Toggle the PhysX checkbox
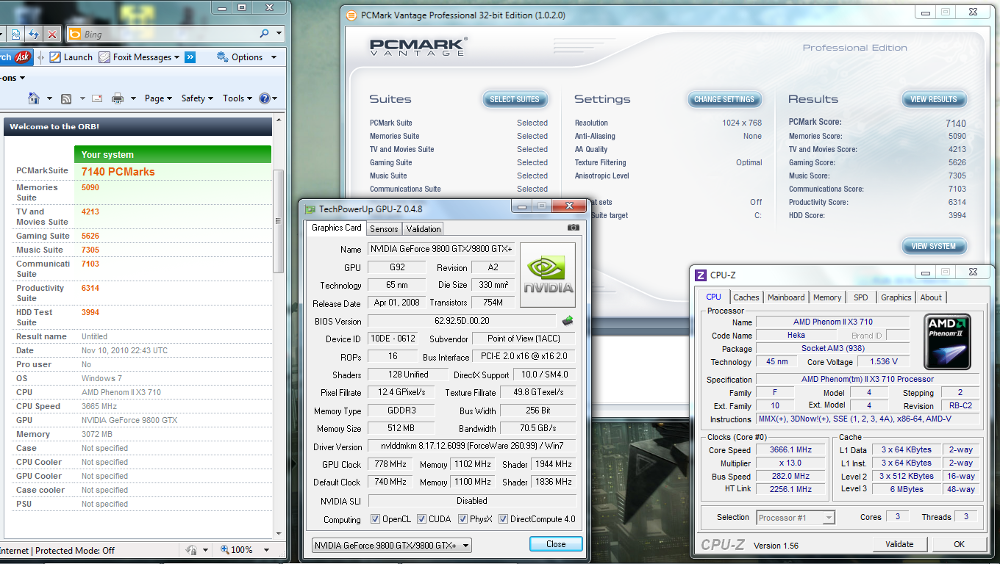 point(463,519)
